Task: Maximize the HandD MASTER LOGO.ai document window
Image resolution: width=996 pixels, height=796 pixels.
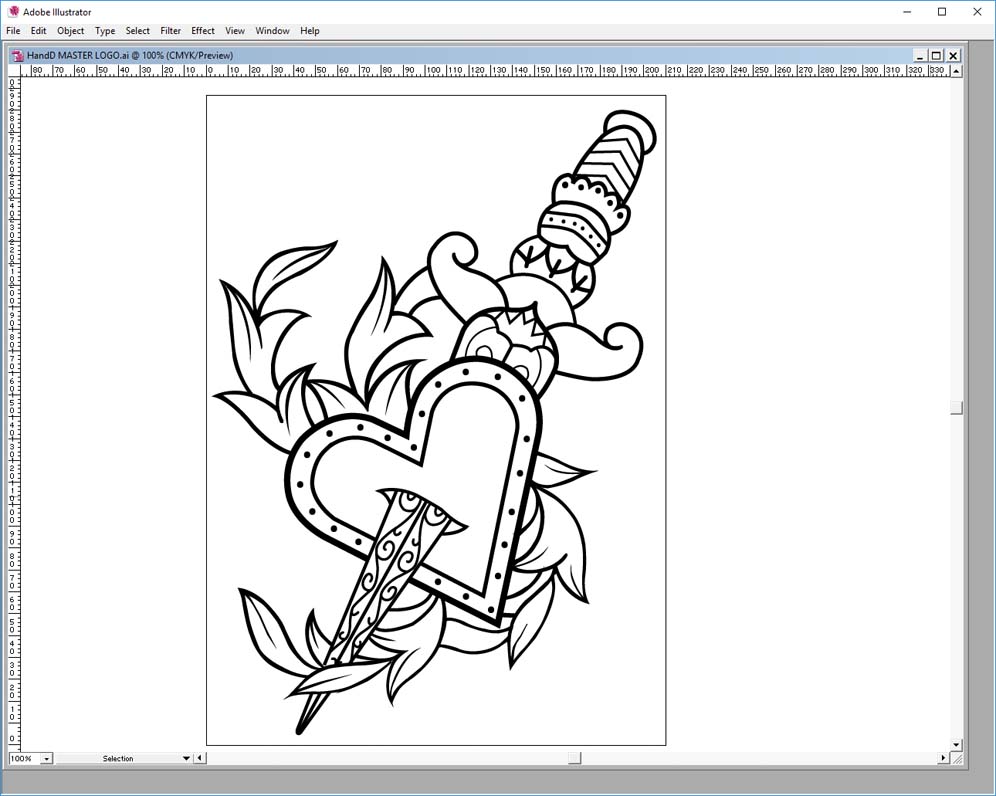Action: point(936,56)
